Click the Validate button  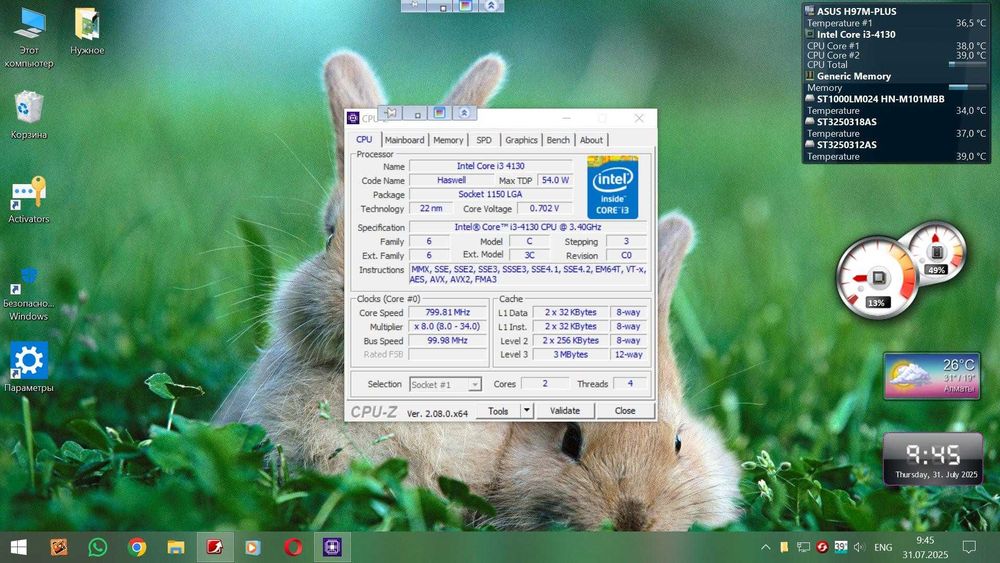click(x=565, y=411)
